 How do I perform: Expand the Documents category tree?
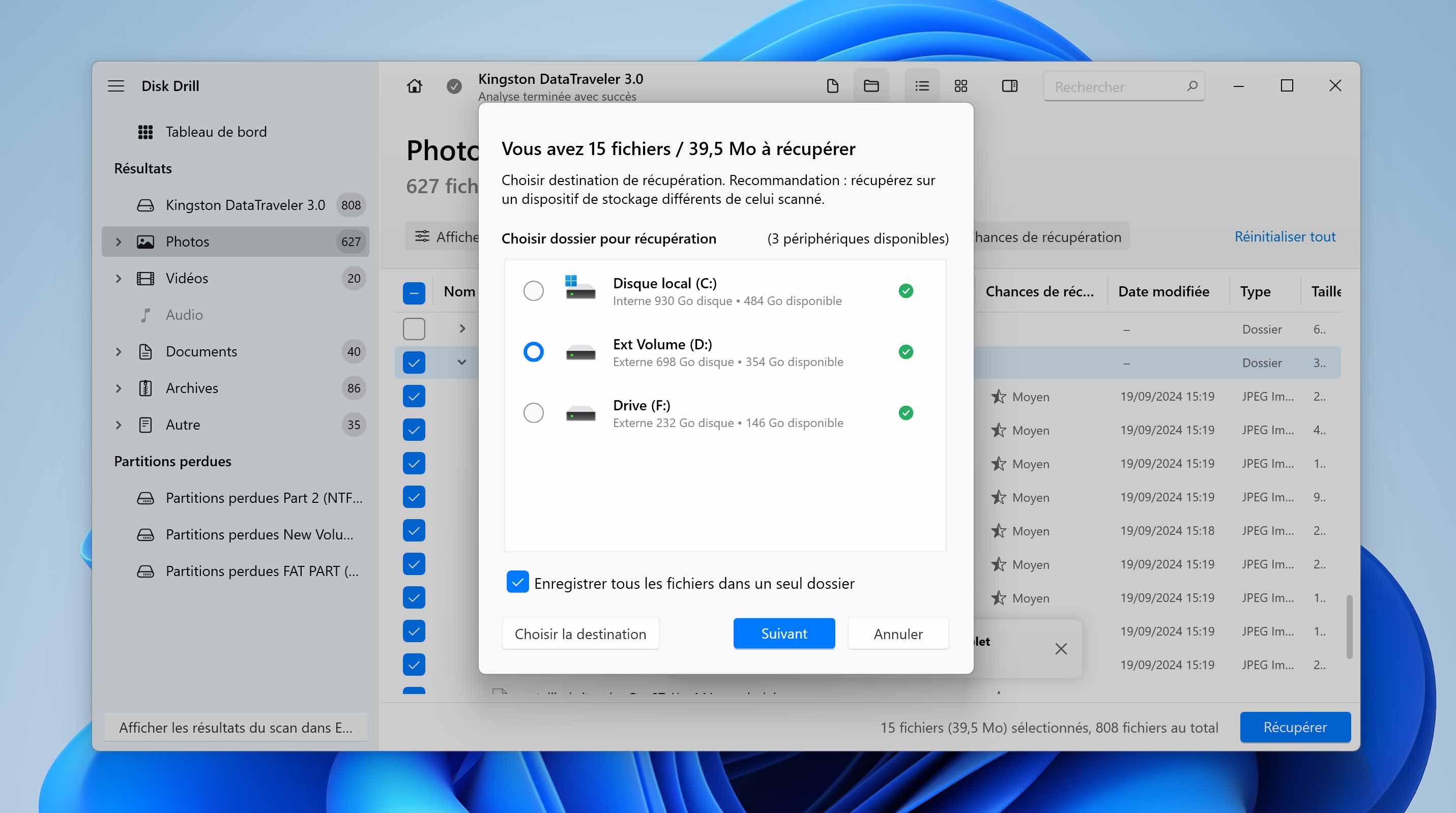pyautogui.click(x=118, y=351)
